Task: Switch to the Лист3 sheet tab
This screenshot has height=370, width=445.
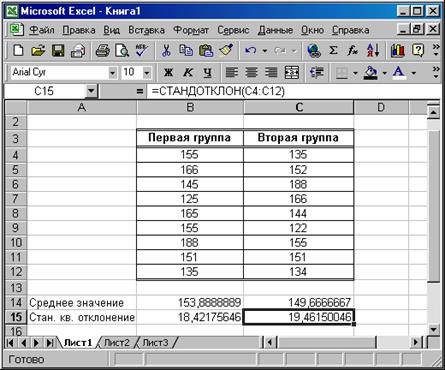Action: click(155, 342)
